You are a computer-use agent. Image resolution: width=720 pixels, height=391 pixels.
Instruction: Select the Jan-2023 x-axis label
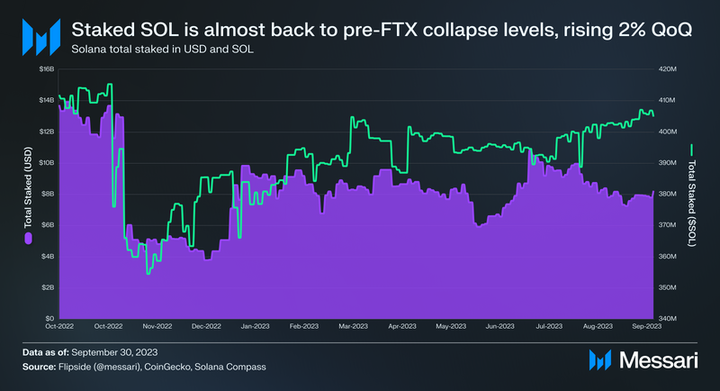[255, 326]
